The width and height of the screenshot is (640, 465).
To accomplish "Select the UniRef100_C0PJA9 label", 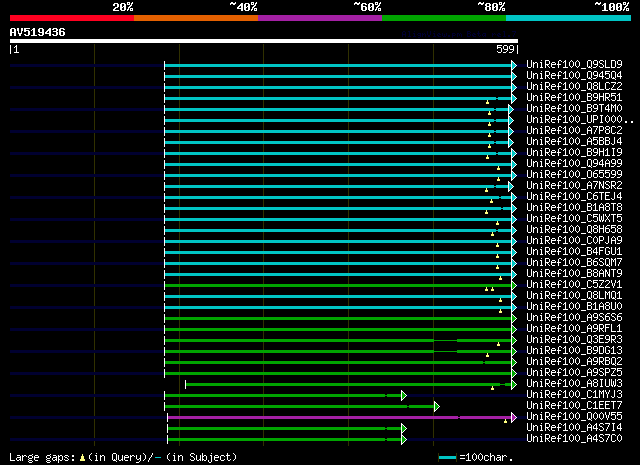I will click(574, 241).
